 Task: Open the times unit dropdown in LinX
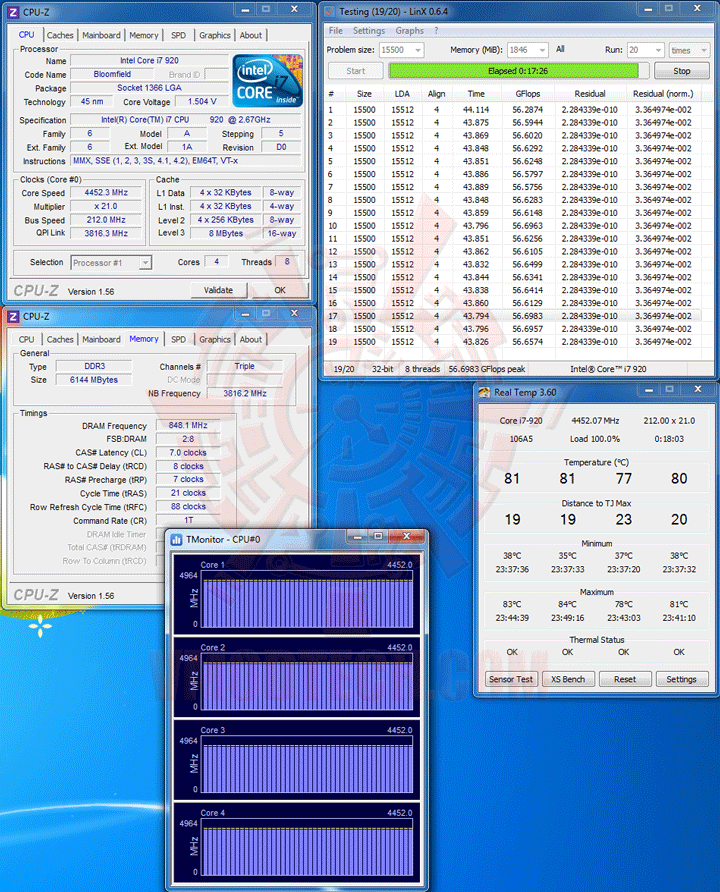(x=704, y=50)
